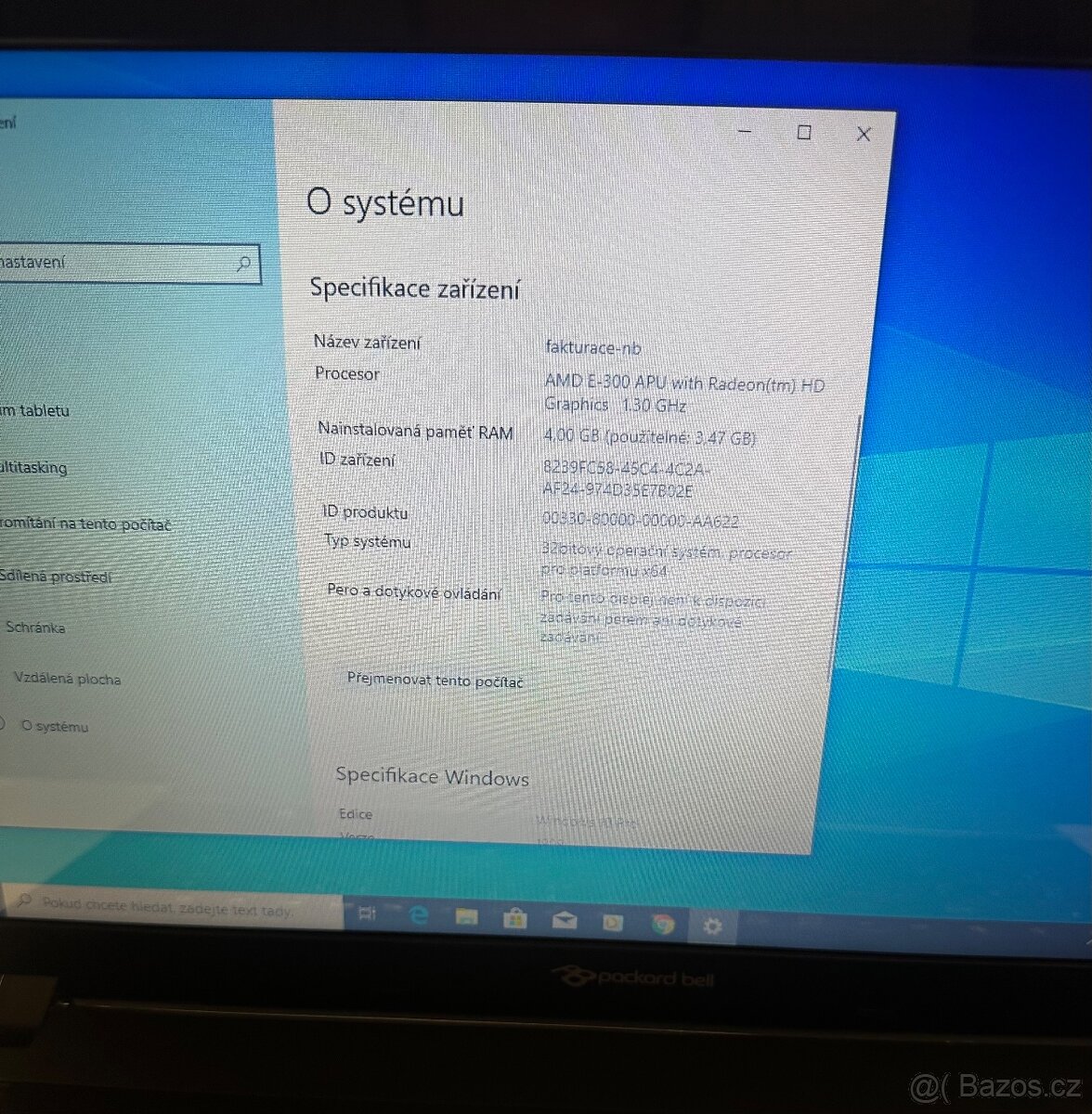Click the Typ systému label
Screen dimensions: 1092x1114
click(368, 540)
